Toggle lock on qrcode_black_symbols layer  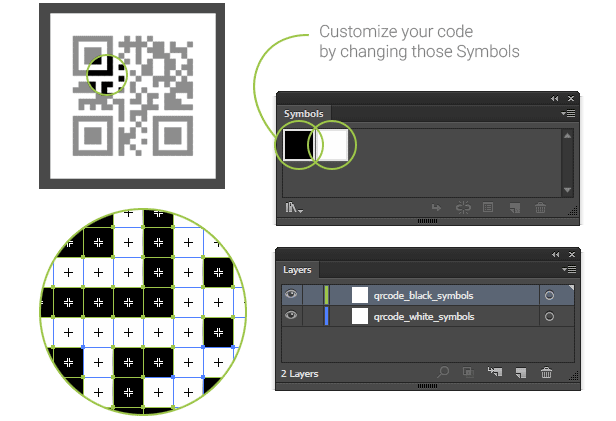click(x=313, y=295)
